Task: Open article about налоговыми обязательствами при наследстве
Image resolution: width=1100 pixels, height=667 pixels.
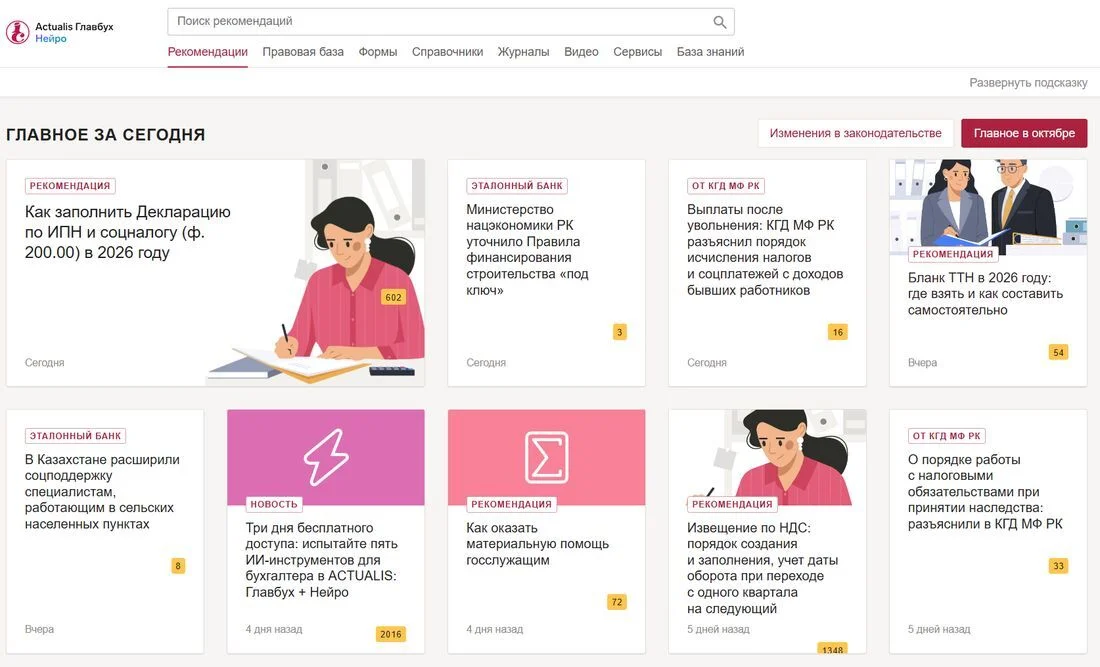Action: [985, 492]
